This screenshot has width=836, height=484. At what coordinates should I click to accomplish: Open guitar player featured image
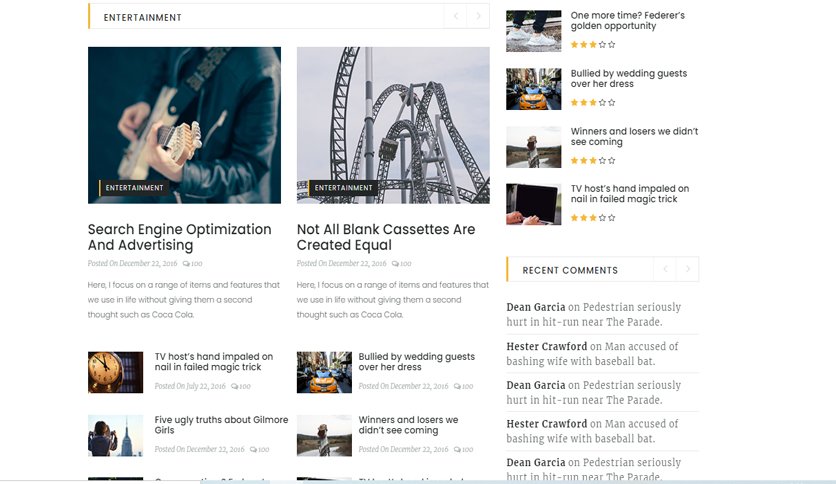pos(184,125)
